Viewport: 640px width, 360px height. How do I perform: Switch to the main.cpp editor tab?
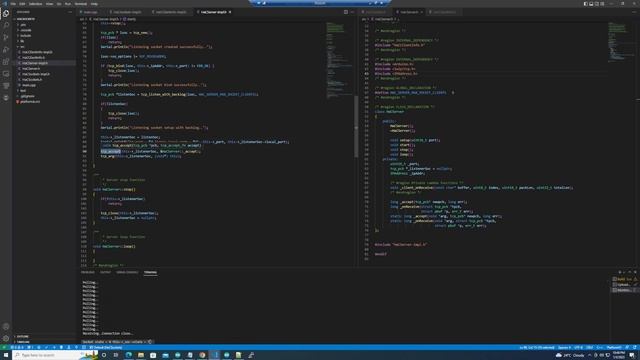click(x=91, y=12)
